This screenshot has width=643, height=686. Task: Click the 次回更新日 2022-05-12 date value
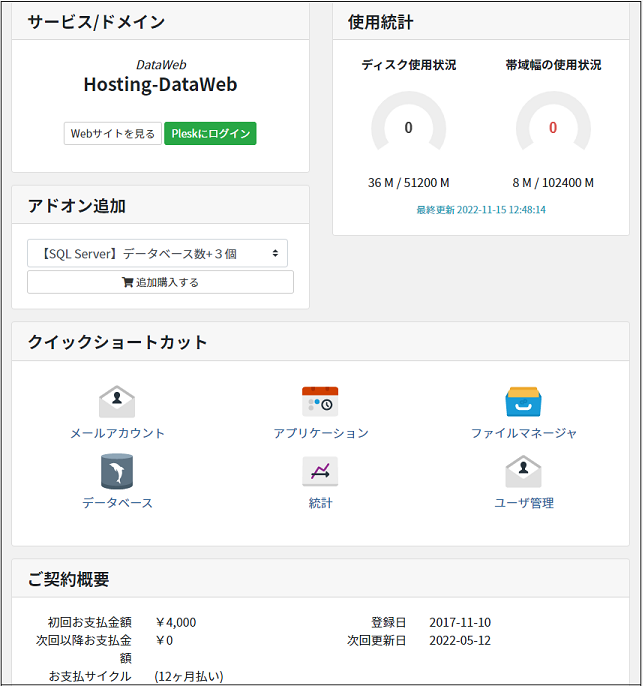point(460,640)
